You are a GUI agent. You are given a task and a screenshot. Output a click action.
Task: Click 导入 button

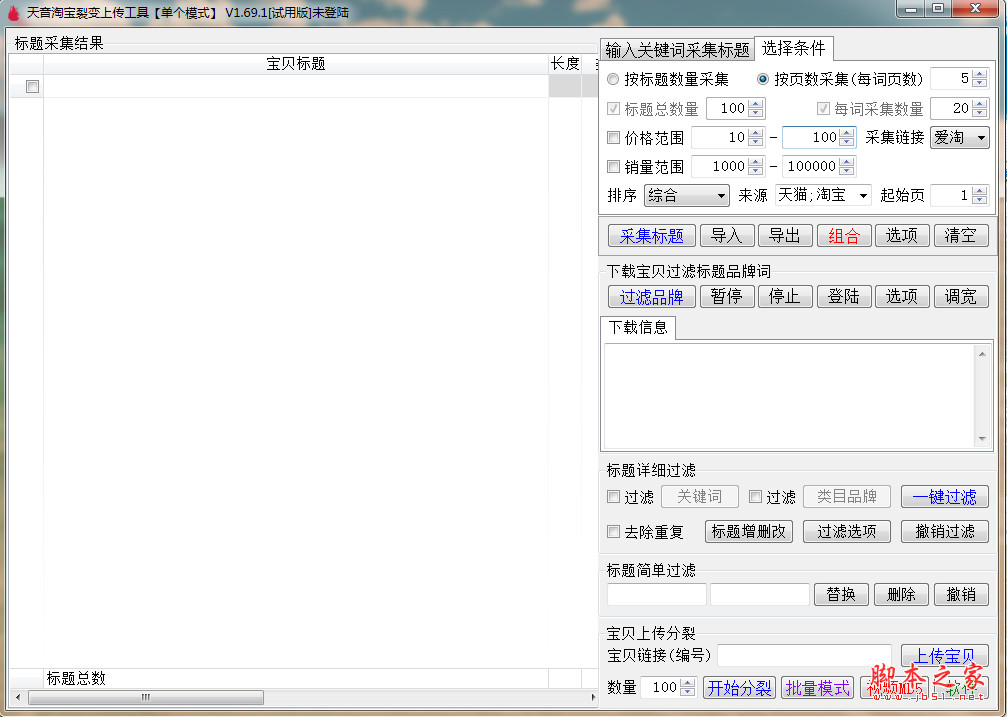click(x=726, y=236)
